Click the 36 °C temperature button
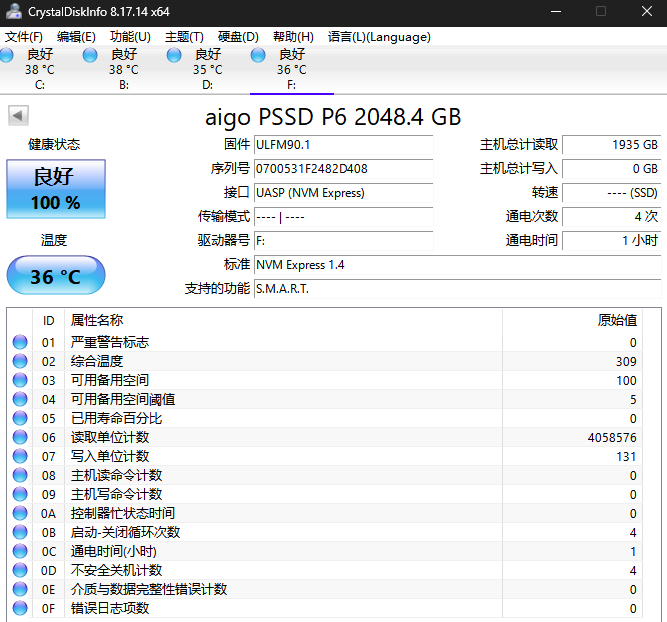 coord(56,275)
